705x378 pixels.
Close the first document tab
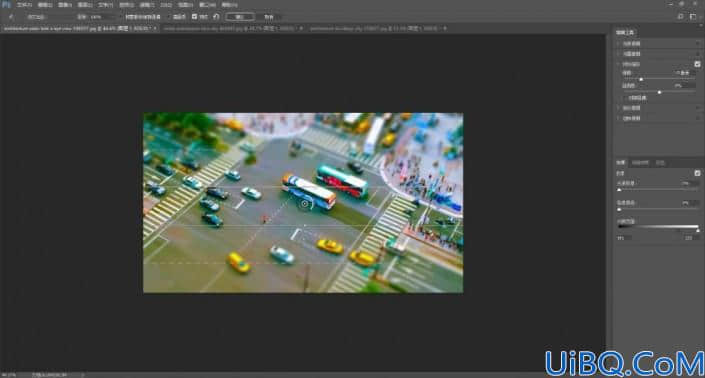(x=155, y=28)
